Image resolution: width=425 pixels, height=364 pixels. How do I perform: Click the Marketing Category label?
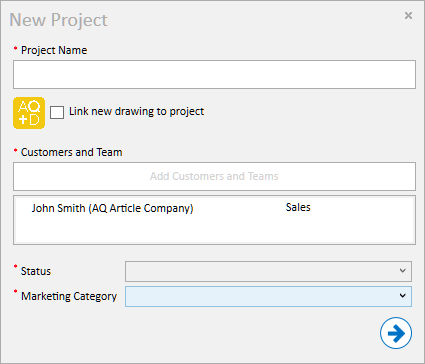coord(69,296)
